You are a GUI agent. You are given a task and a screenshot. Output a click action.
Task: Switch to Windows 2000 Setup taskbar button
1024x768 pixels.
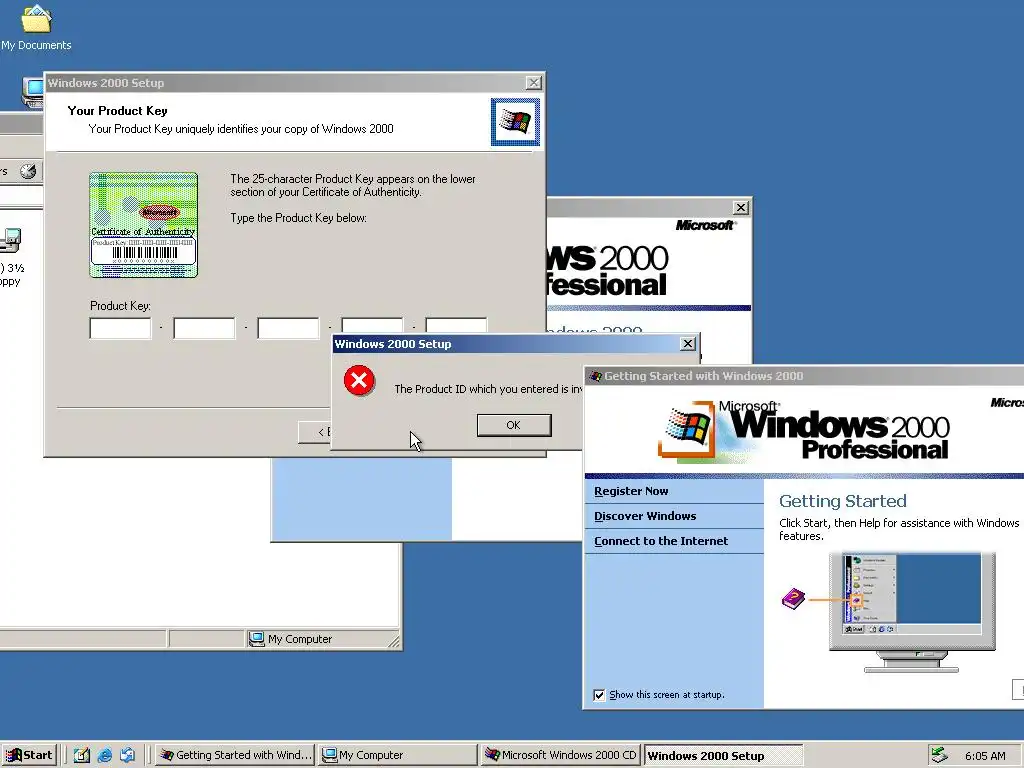[723, 755]
